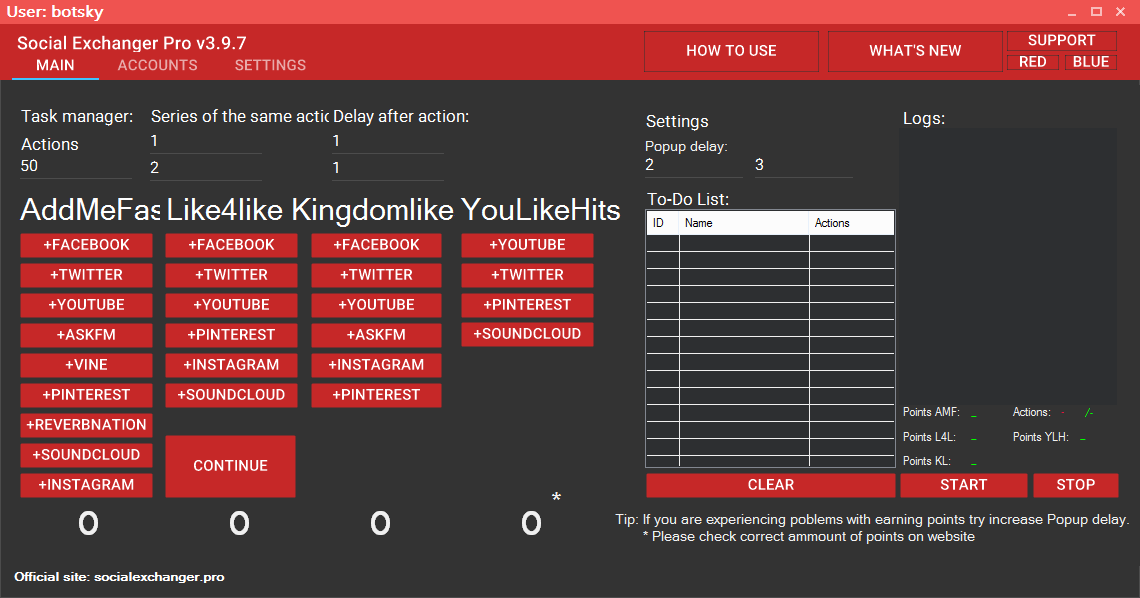Add Like4like +YOUTUBE task

(231, 305)
